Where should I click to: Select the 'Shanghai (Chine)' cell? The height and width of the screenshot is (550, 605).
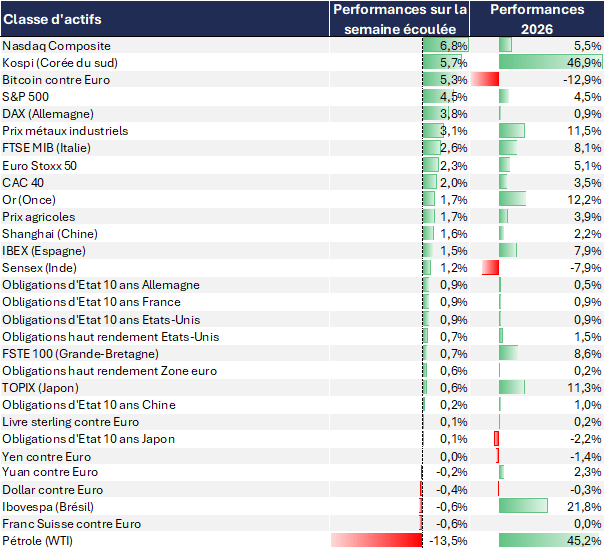pyautogui.click(x=50, y=234)
